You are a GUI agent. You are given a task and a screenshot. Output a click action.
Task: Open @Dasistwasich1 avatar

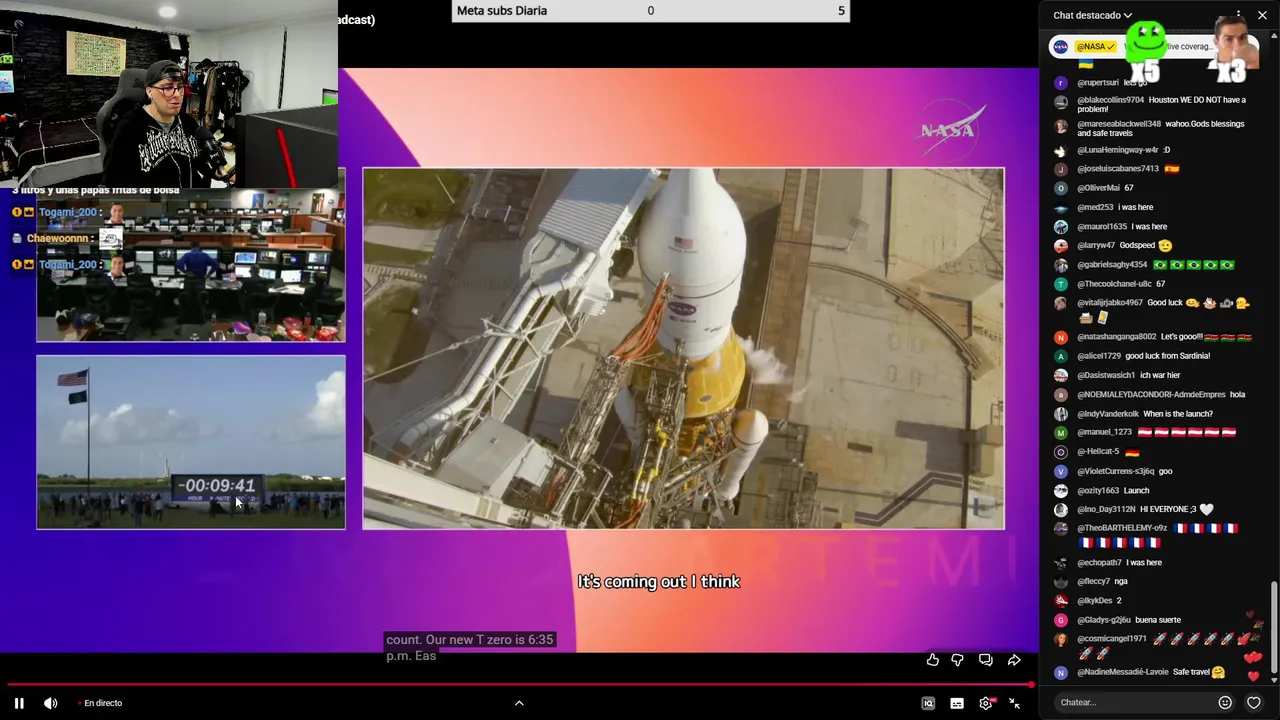(1061, 375)
